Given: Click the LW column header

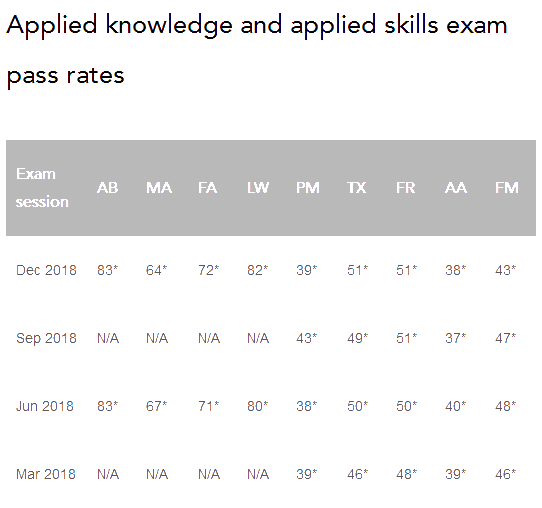Looking at the screenshot, I should coord(258,188).
